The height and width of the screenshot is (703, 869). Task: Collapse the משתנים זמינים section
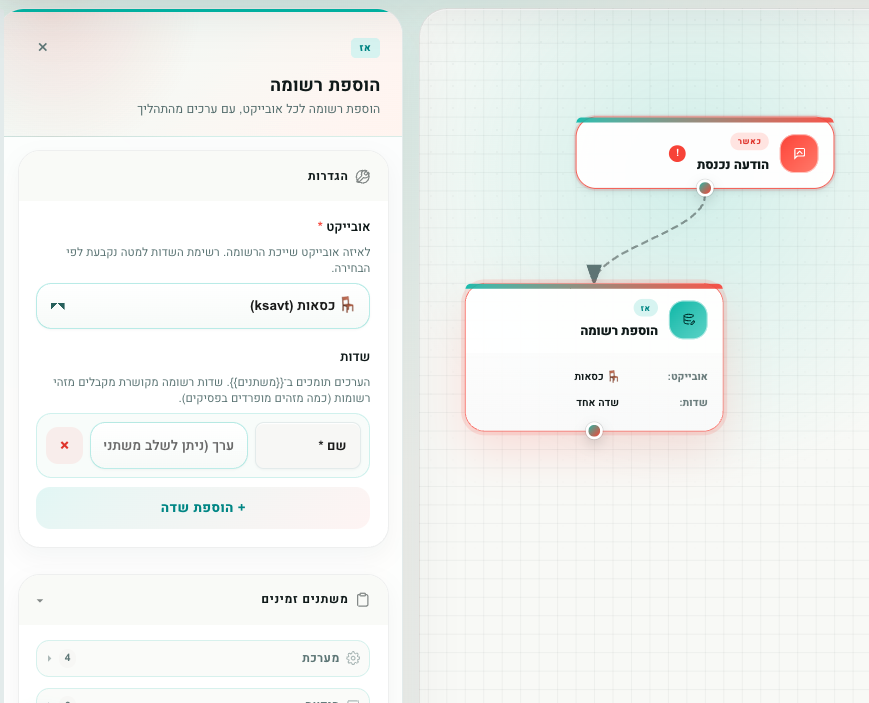click(x=40, y=600)
